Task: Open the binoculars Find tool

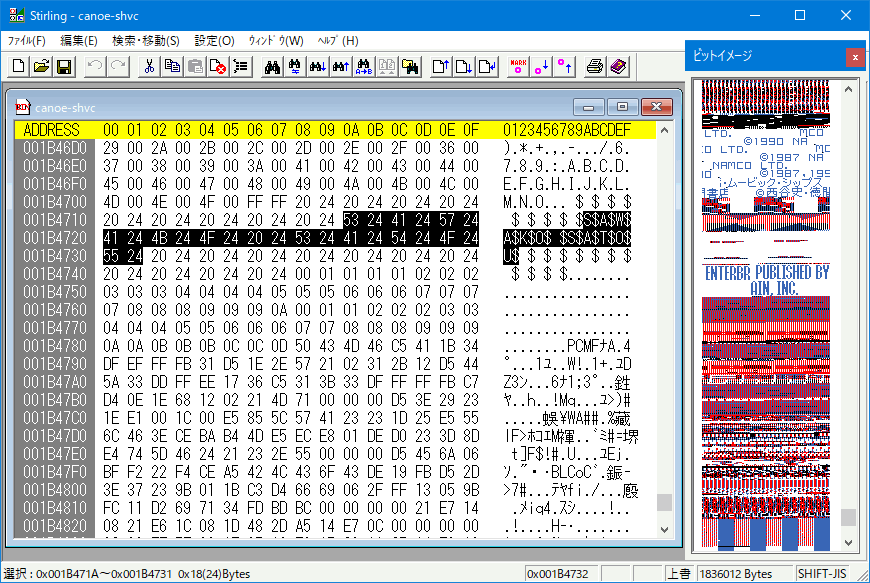Action: pos(274,67)
